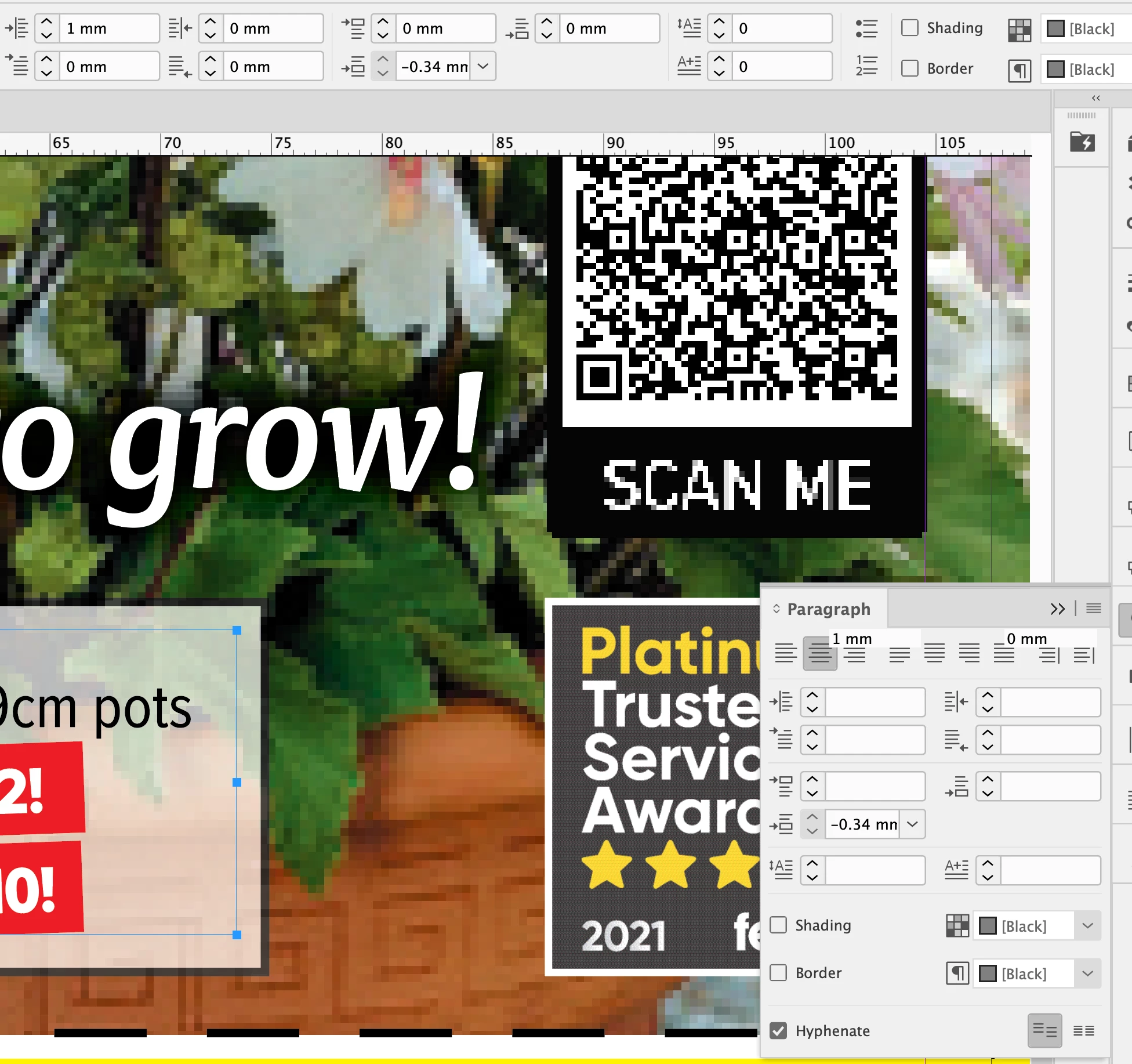The width and height of the screenshot is (1132, 1064).
Task: Enable Shading checkbox in top control bar
Action: coord(910,28)
